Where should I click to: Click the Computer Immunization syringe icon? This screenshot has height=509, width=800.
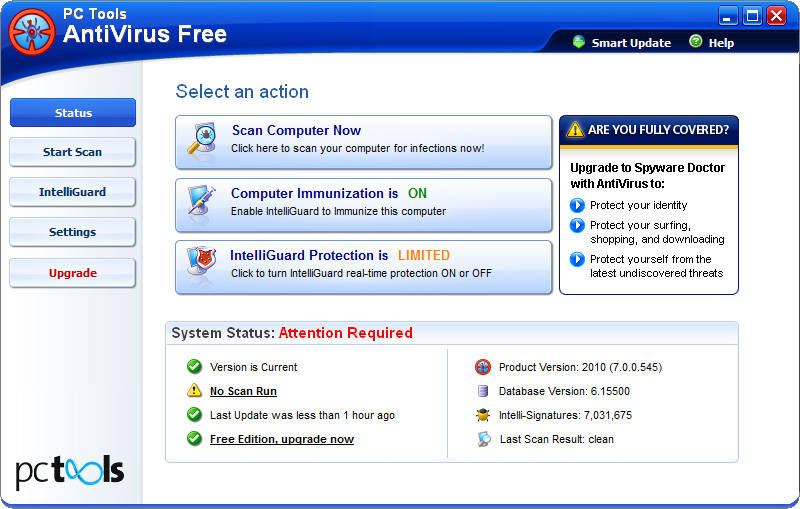pyautogui.click(x=202, y=200)
